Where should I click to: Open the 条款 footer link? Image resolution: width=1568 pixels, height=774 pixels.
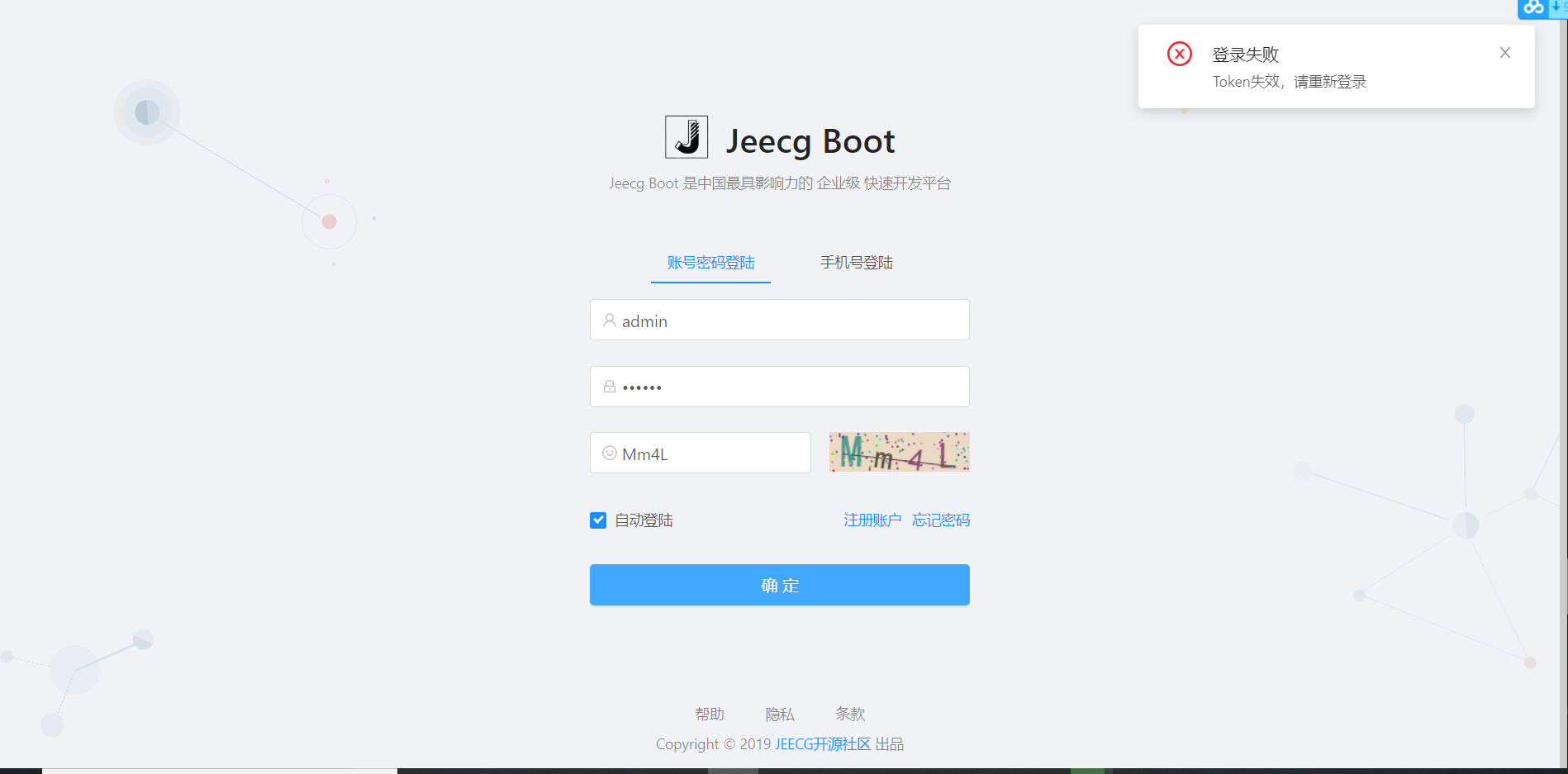(850, 714)
